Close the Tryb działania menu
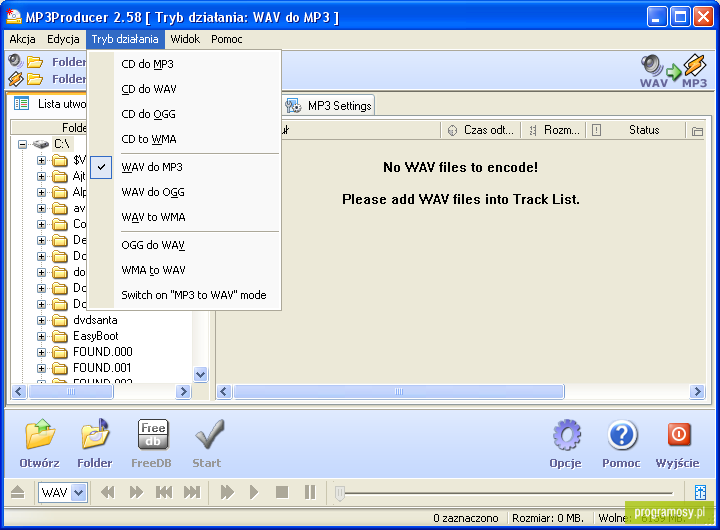 125,39
